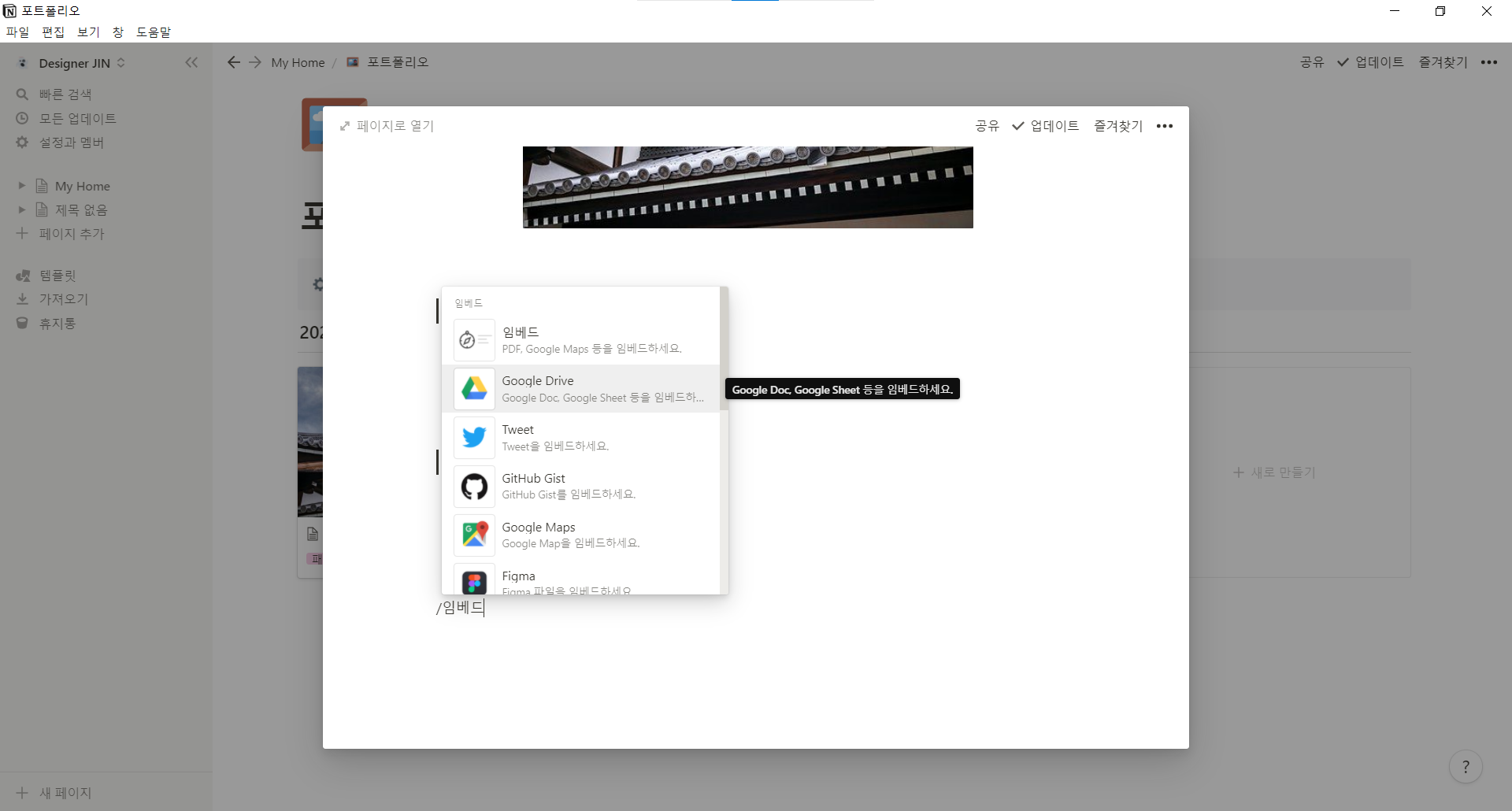
Task: Select the GitHub Gist embed icon
Action: [474, 486]
